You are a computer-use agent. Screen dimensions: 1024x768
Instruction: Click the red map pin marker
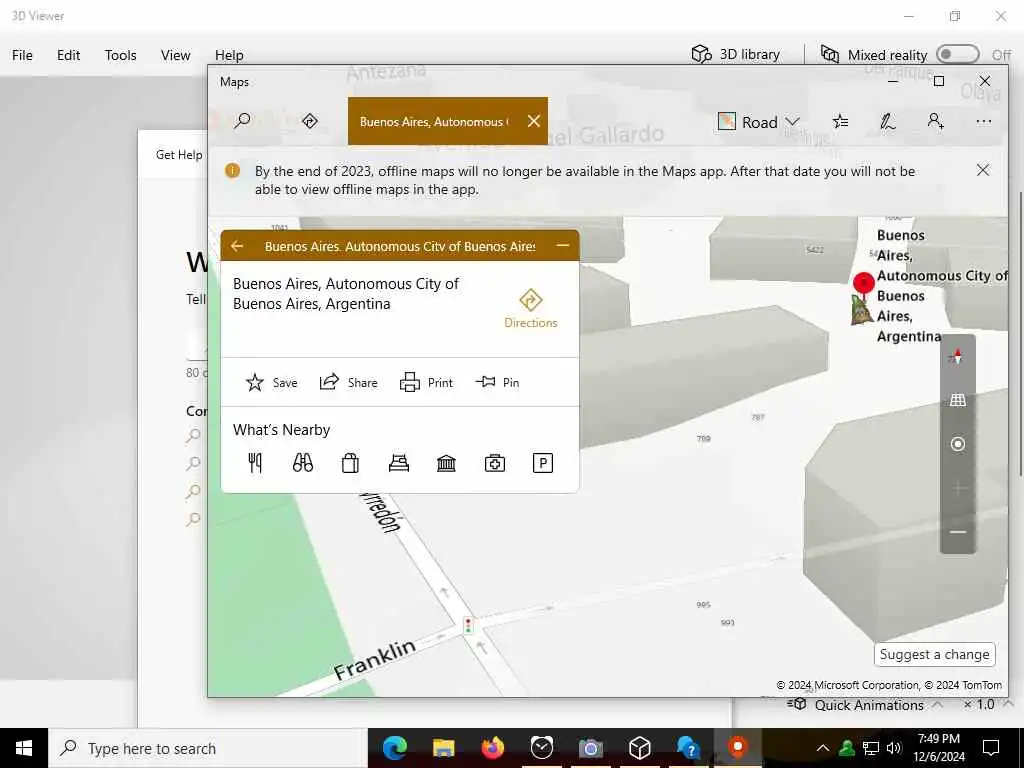pyautogui.click(x=863, y=284)
